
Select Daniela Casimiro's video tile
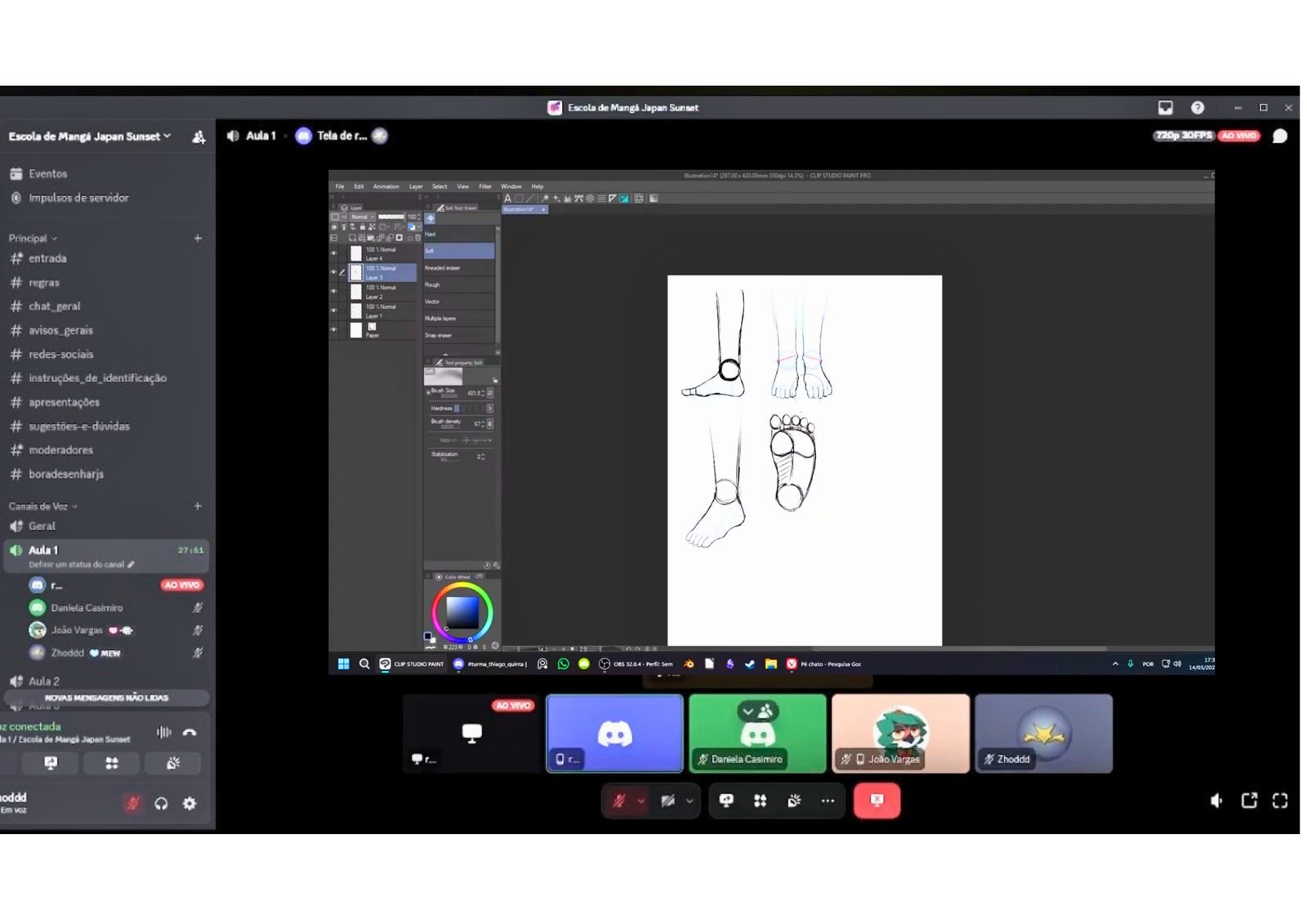tap(757, 734)
